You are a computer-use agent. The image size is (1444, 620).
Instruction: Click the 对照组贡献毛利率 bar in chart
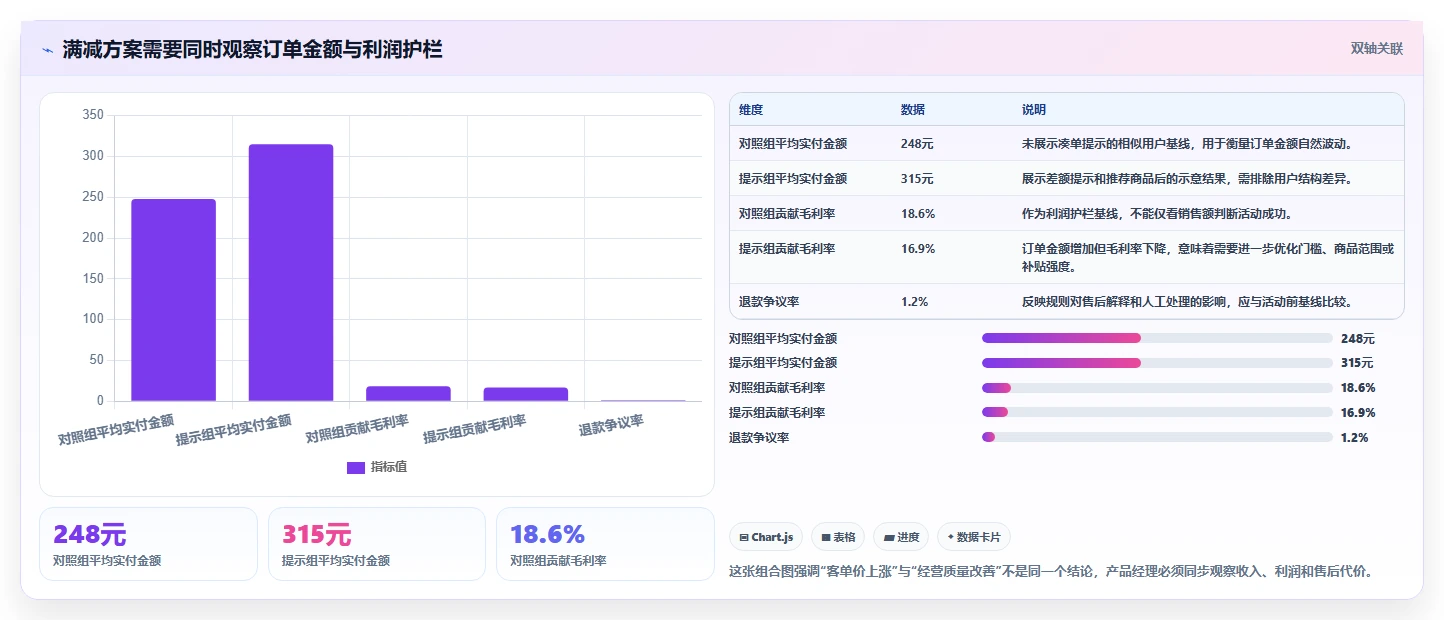408,394
